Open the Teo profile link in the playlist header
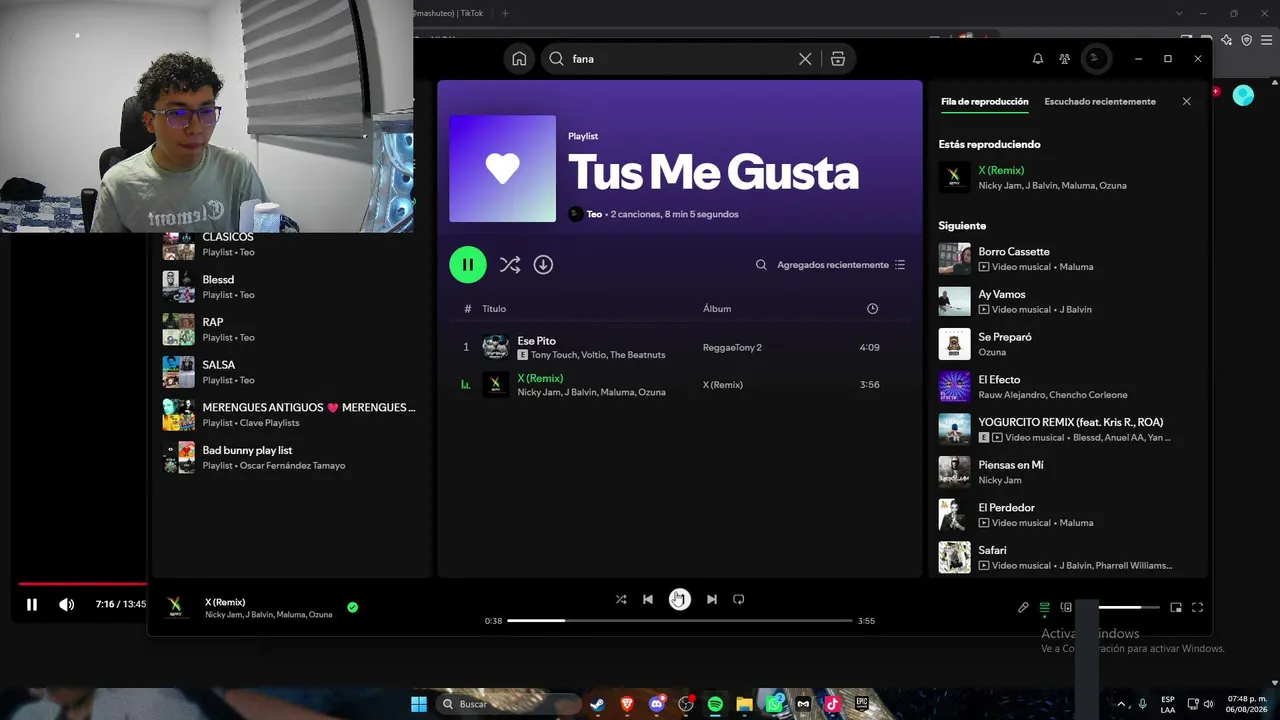The height and width of the screenshot is (720, 1280). [x=594, y=214]
